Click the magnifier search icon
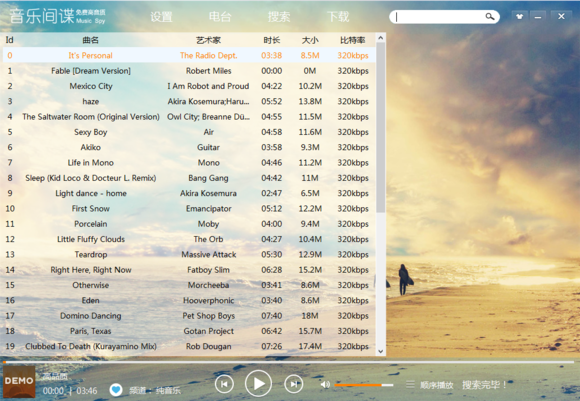 coord(489,16)
